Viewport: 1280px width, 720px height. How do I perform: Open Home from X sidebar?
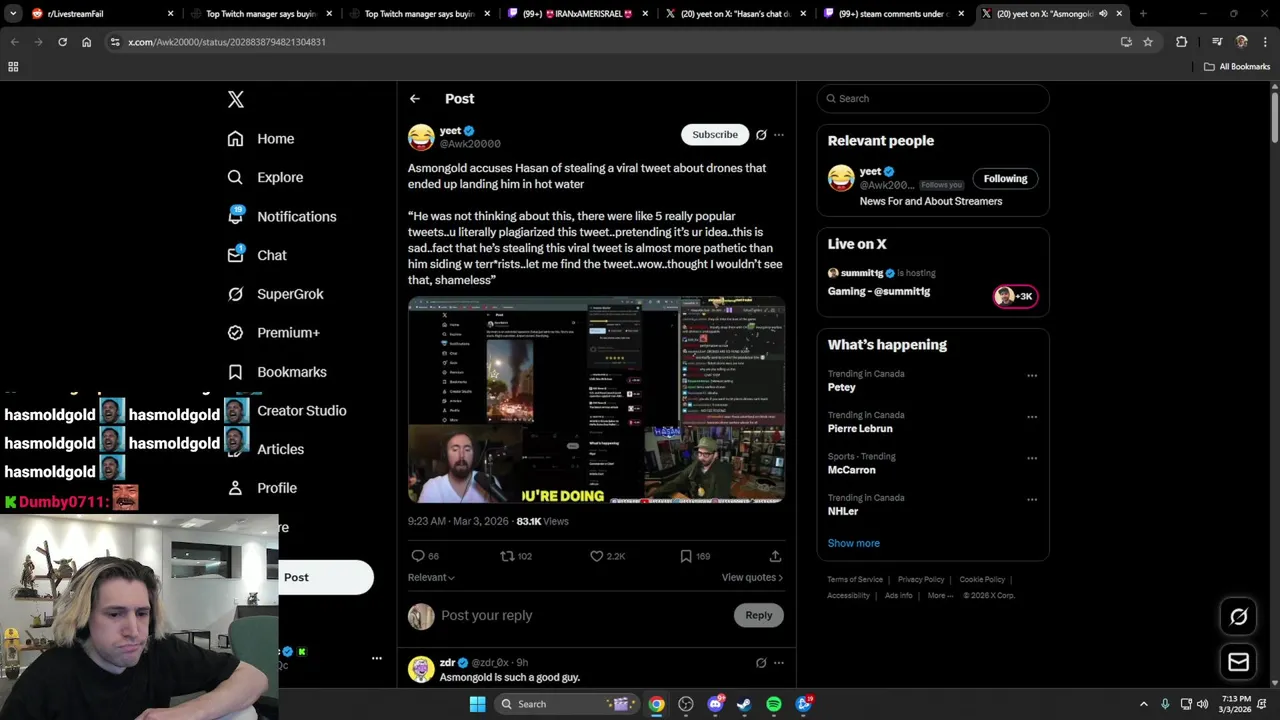[x=261, y=139]
